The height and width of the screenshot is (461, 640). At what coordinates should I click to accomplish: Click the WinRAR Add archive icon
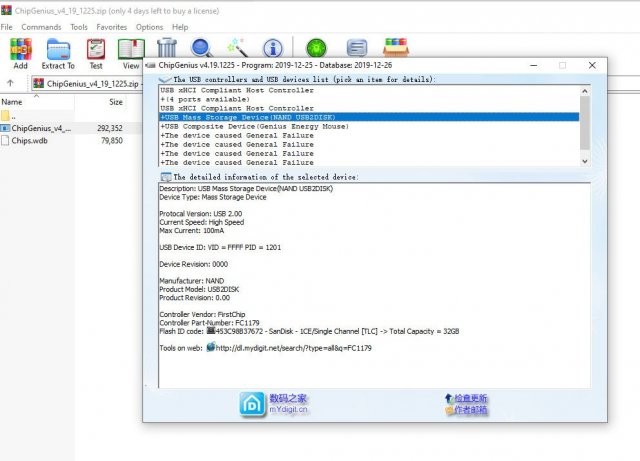pyautogui.click(x=20, y=49)
